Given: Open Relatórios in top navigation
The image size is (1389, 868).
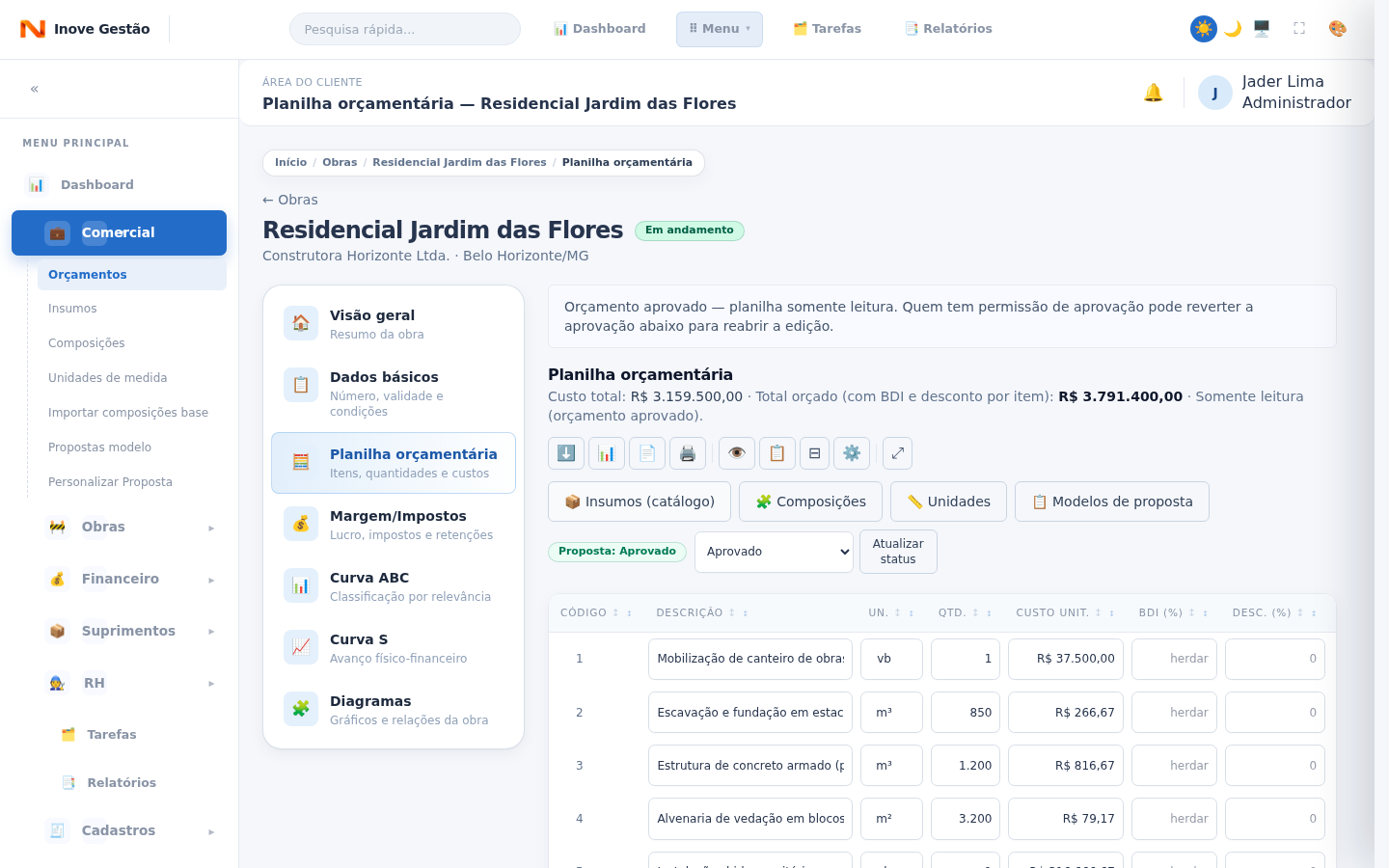Looking at the screenshot, I should click(x=948, y=29).
